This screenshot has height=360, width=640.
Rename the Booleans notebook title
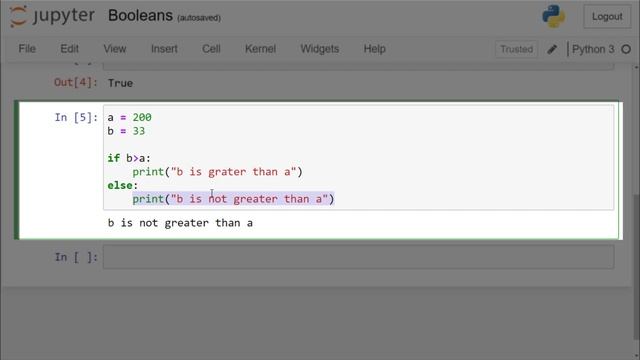pyautogui.click(x=140, y=16)
